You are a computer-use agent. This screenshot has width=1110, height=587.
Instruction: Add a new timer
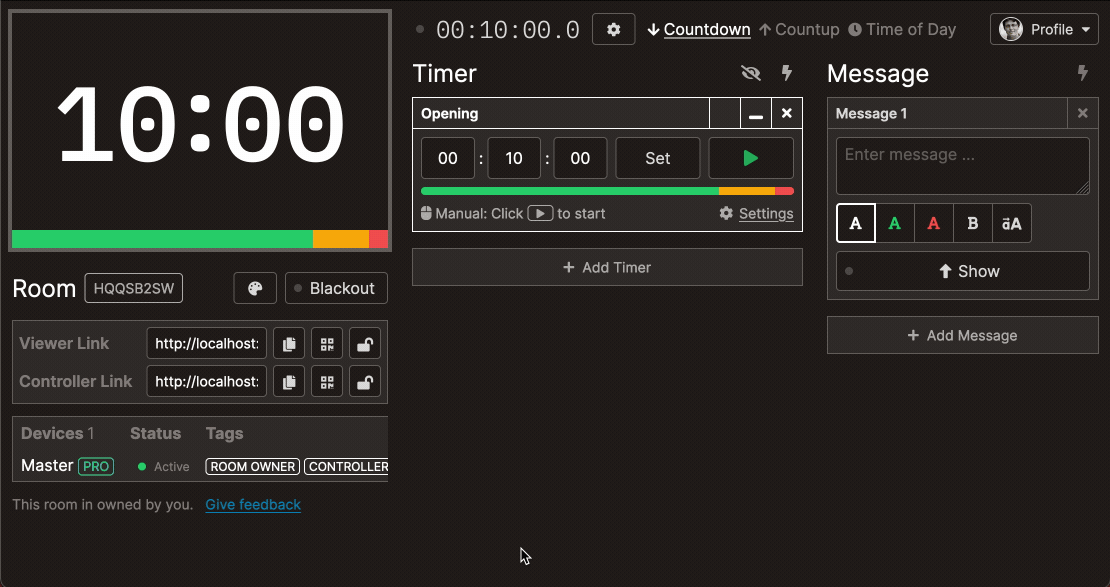coord(607,267)
